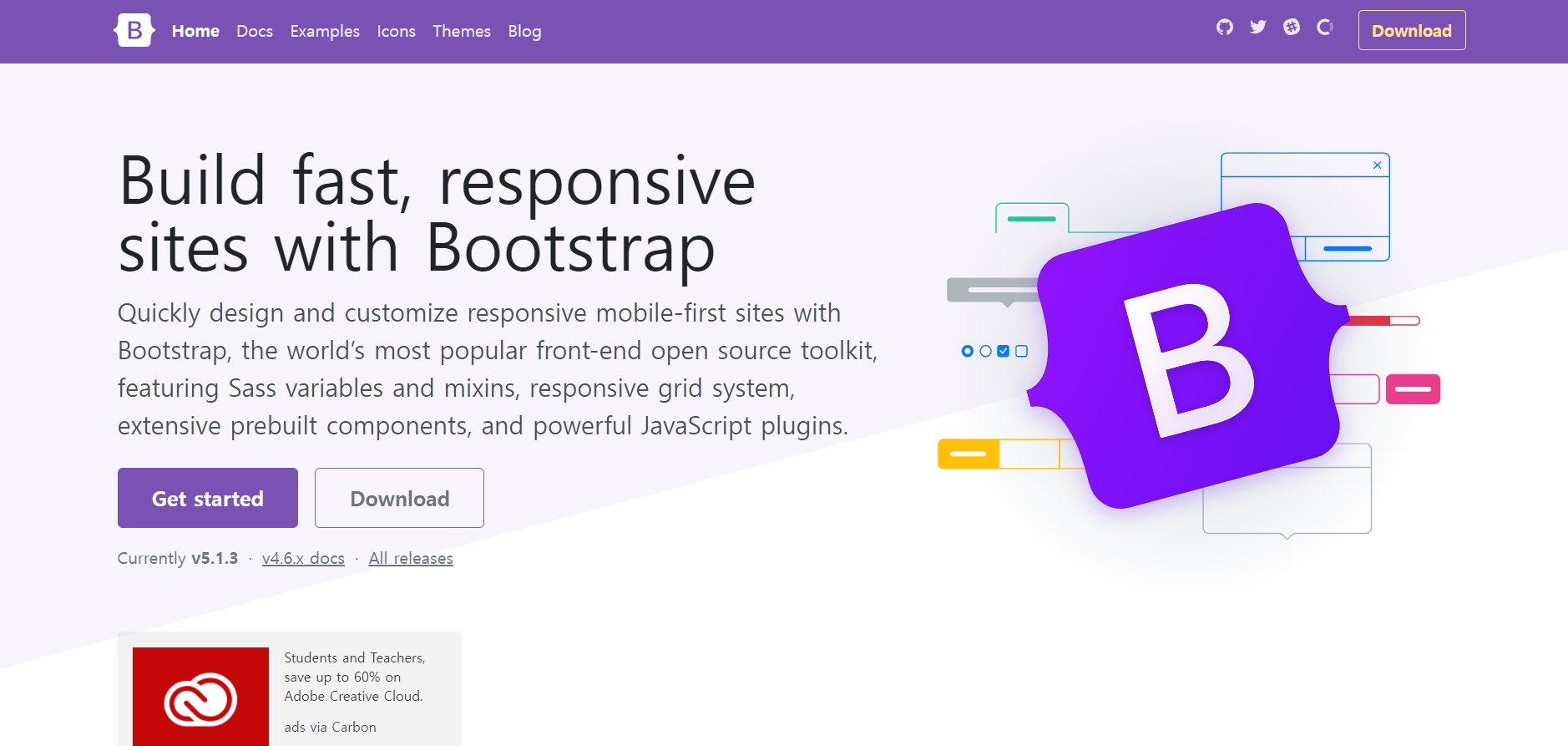Open the Open Collective icon link
The width and height of the screenshot is (1568, 746).
[1325, 27]
